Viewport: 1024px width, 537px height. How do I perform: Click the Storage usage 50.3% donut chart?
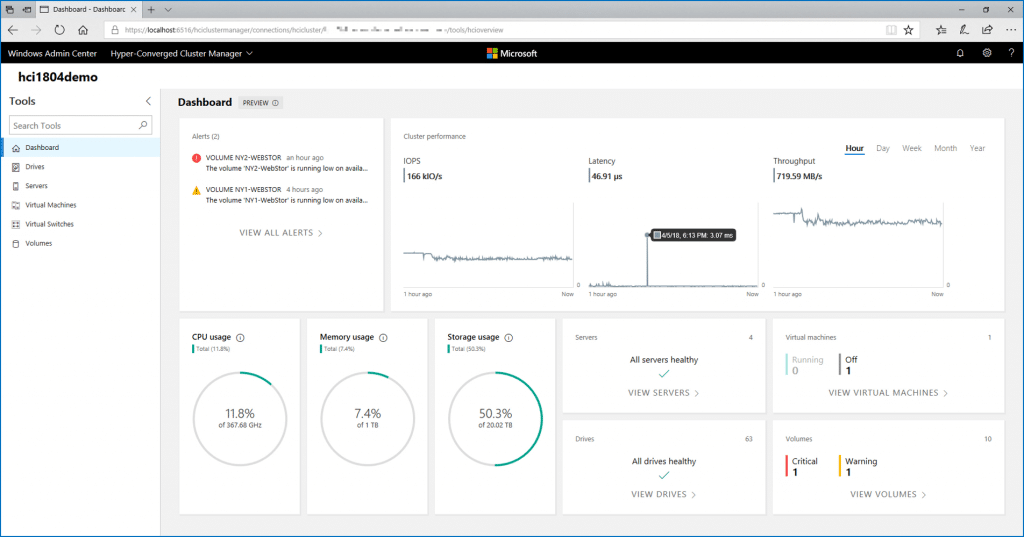(495, 419)
